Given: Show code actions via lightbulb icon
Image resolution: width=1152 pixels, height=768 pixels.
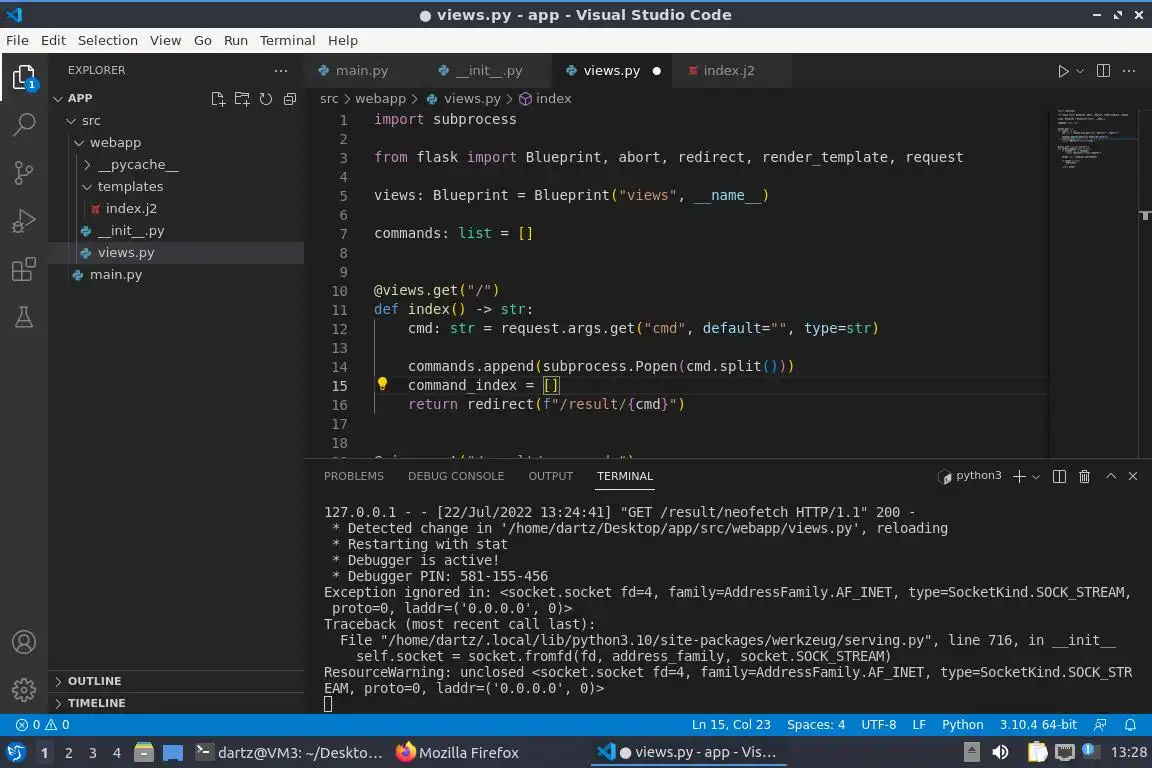Looking at the screenshot, I should 382,383.
